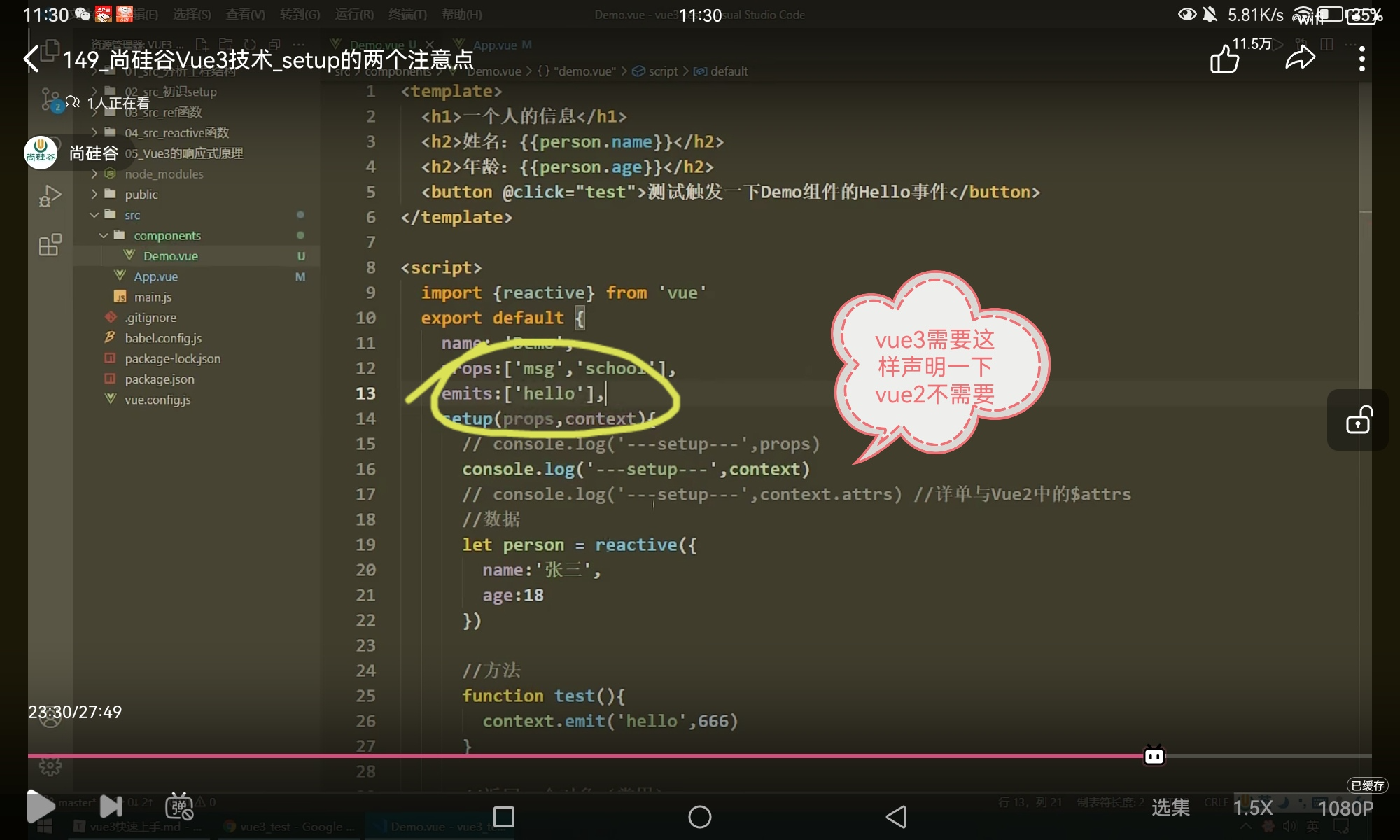The height and width of the screenshot is (840, 1400).
Task: Collapse the src folder in explorer
Action: [132, 215]
